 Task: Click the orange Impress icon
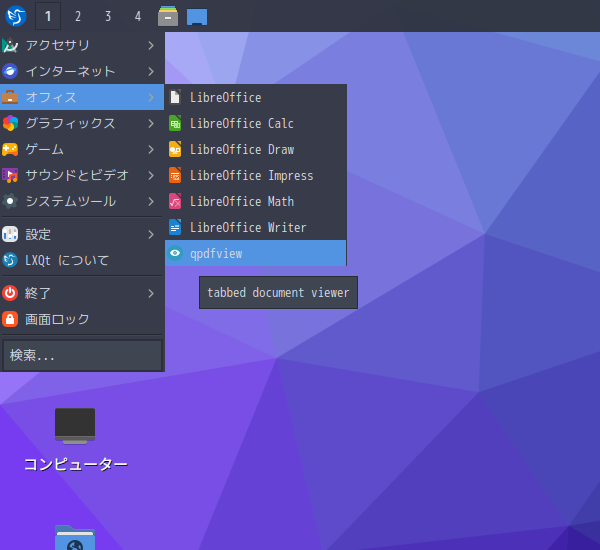[175, 175]
